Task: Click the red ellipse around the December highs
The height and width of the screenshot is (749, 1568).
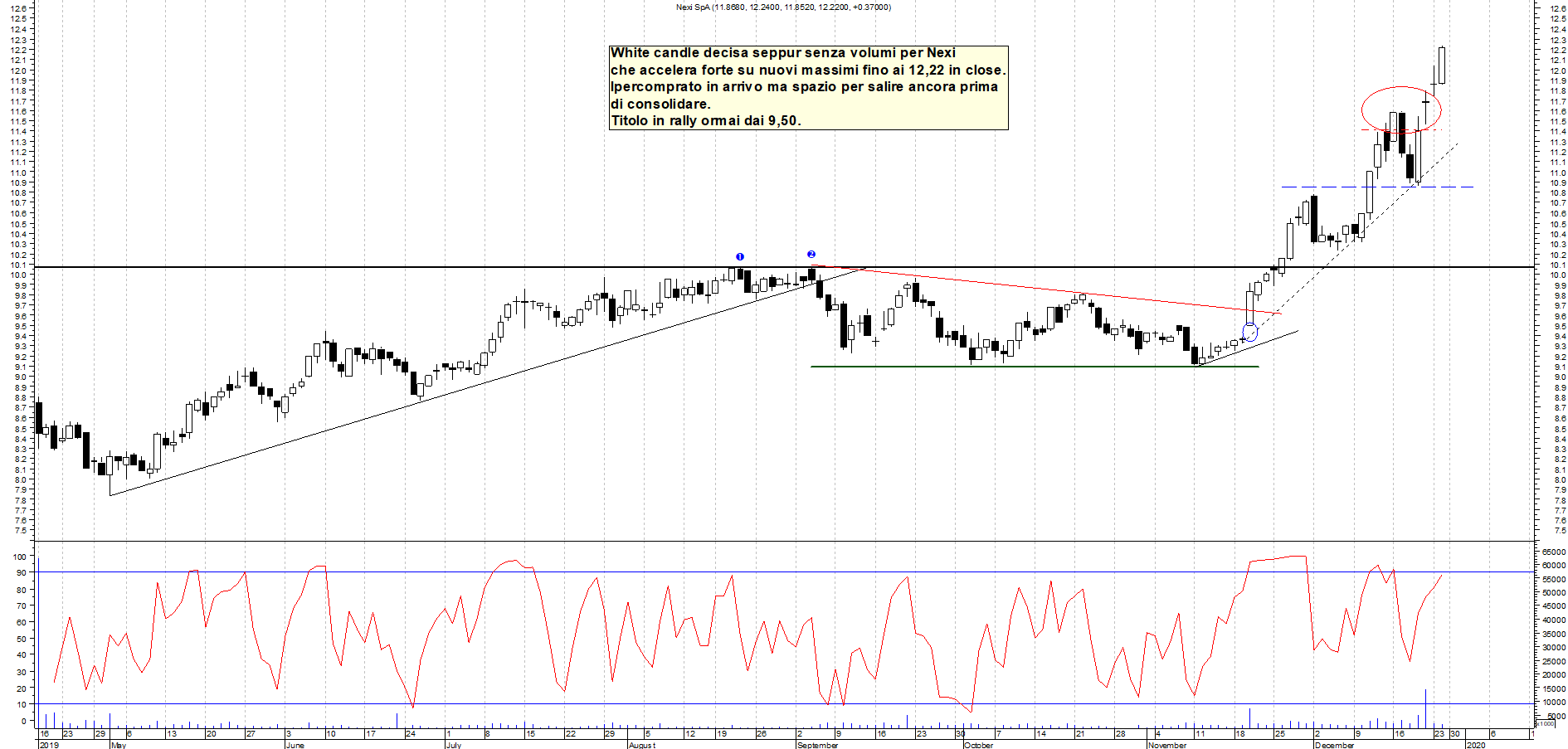Action: click(x=1401, y=109)
